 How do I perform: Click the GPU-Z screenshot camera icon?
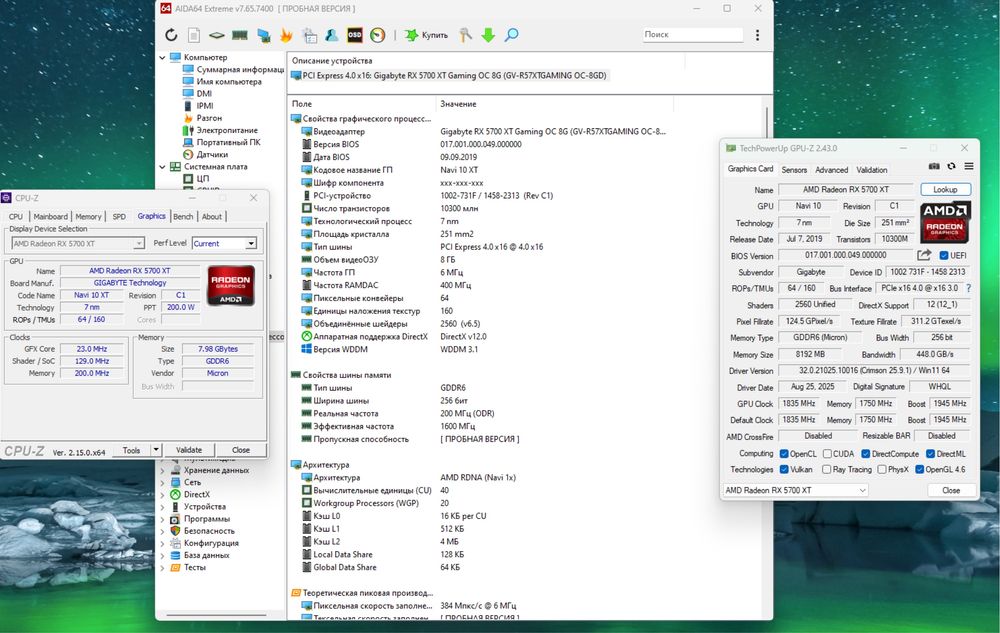tap(934, 166)
